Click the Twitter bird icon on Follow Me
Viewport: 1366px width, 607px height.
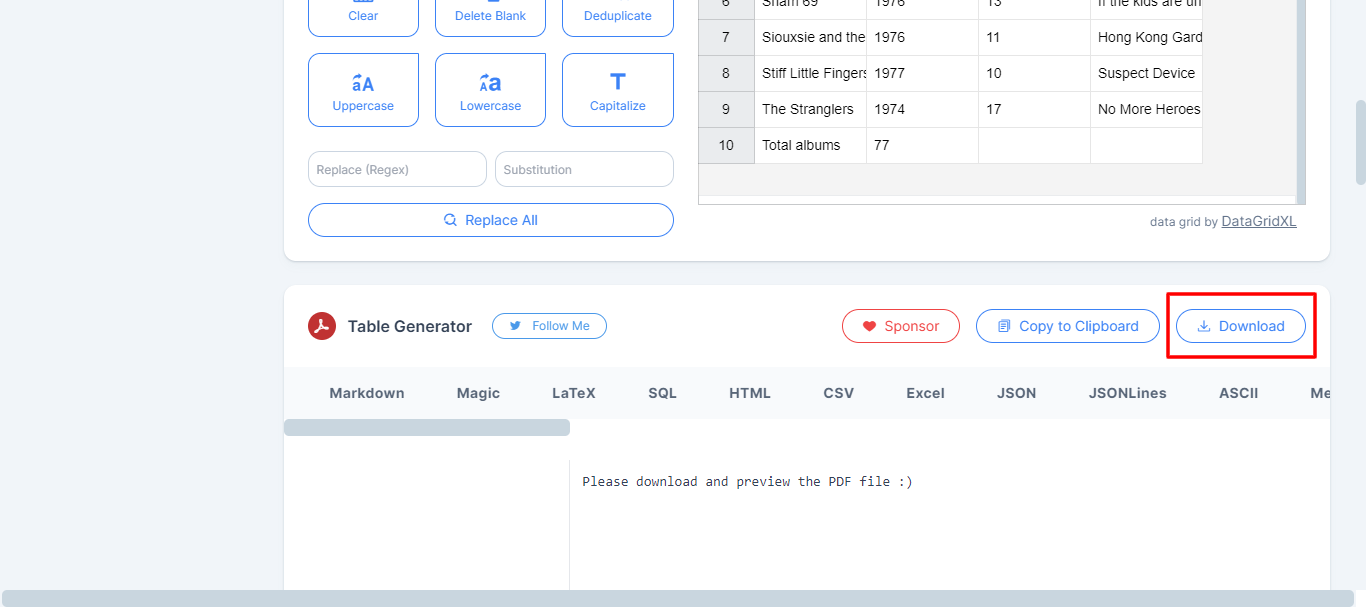click(515, 325)
